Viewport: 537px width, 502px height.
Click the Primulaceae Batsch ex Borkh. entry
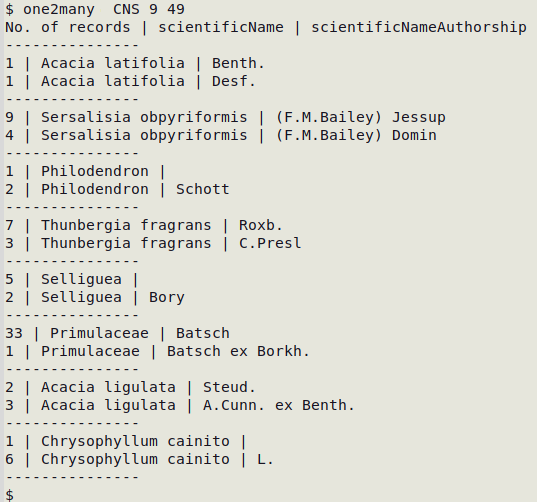point(158,351)
